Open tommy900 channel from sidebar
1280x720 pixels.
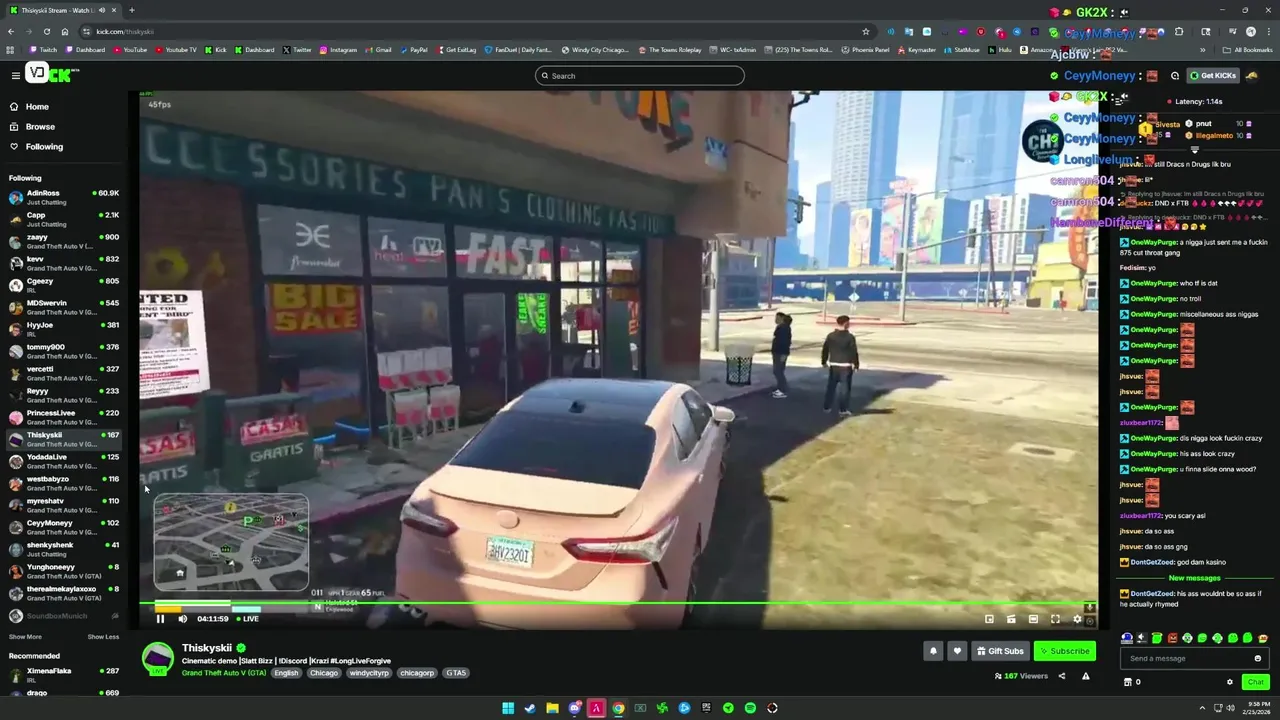64,351
